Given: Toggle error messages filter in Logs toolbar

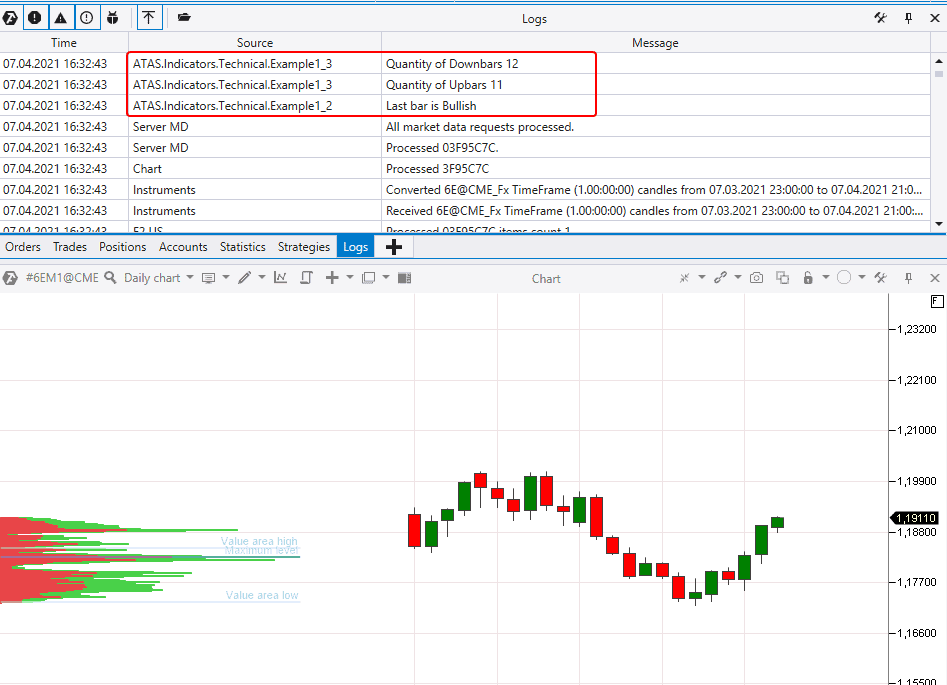Looking at the screenshot, I should (35, 17).
